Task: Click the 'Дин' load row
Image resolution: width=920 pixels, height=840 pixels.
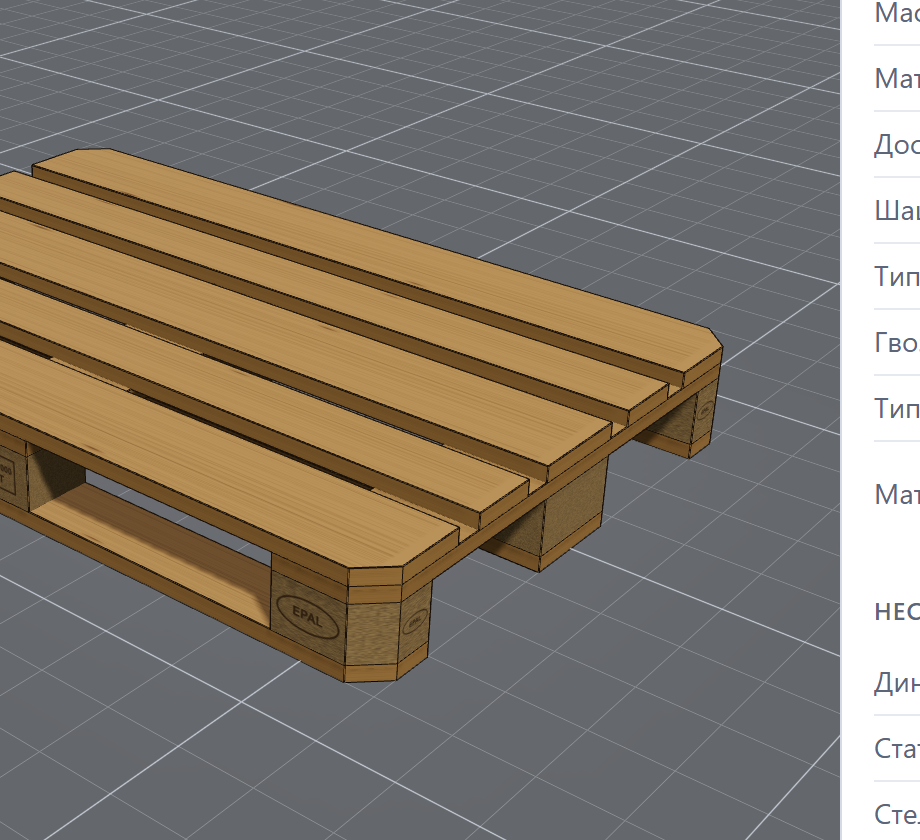Action: (x=897, y=683)
